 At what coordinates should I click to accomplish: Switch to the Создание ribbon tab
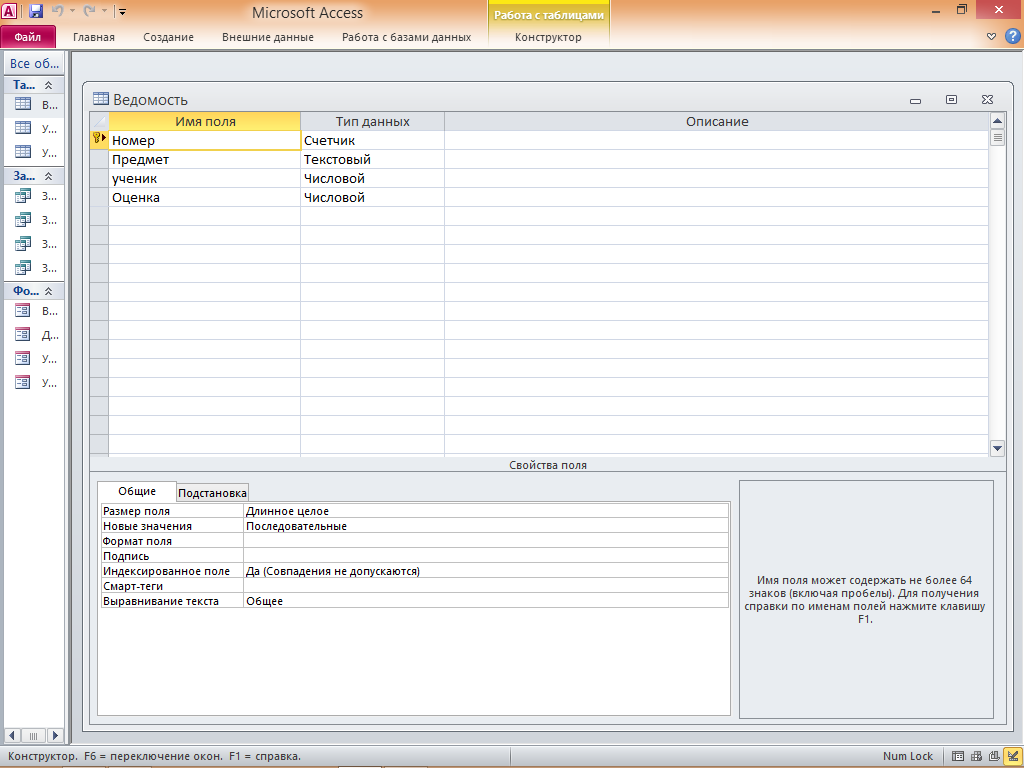pyautogui.click(x=168, y=37)
